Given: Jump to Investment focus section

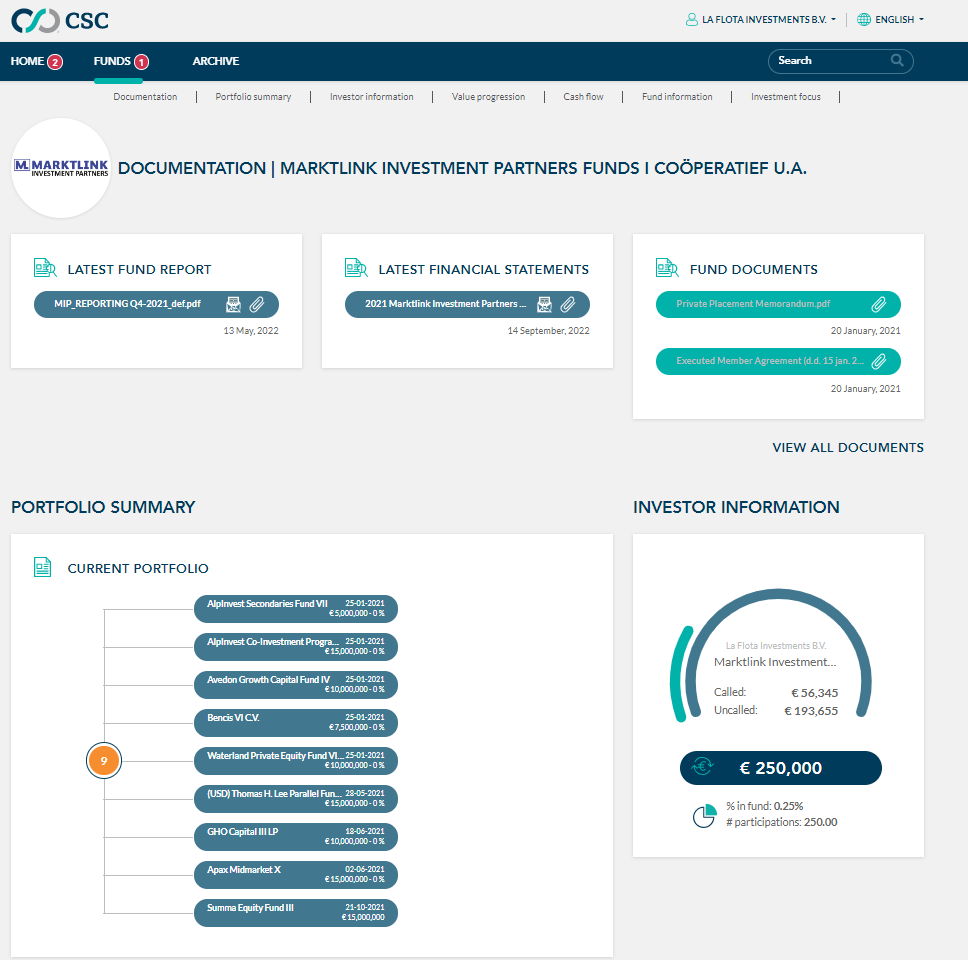Looking at the screenshot, I should coord(786,97).
